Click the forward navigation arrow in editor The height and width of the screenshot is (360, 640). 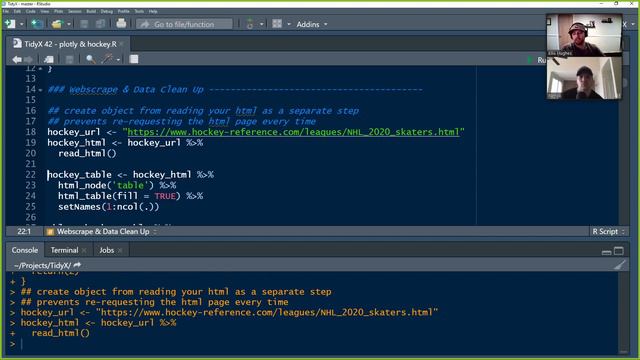[28, 60]
